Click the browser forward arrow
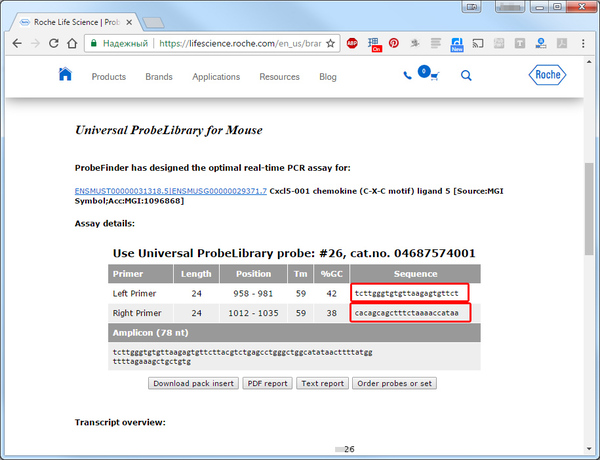 pyautogui.click(x=35, y=43)
